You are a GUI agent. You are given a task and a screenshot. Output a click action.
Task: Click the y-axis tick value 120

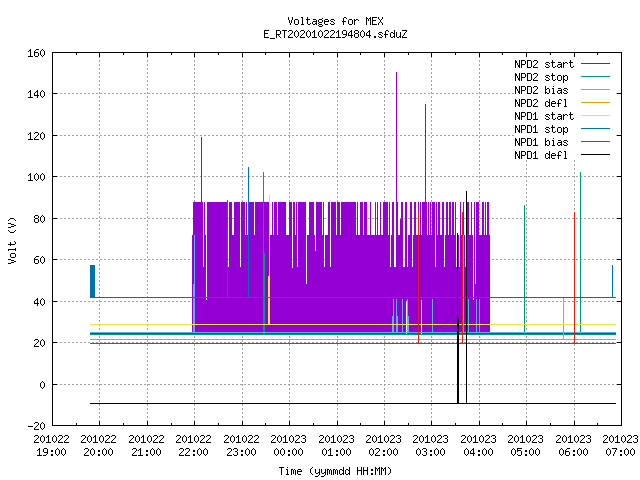36,136
